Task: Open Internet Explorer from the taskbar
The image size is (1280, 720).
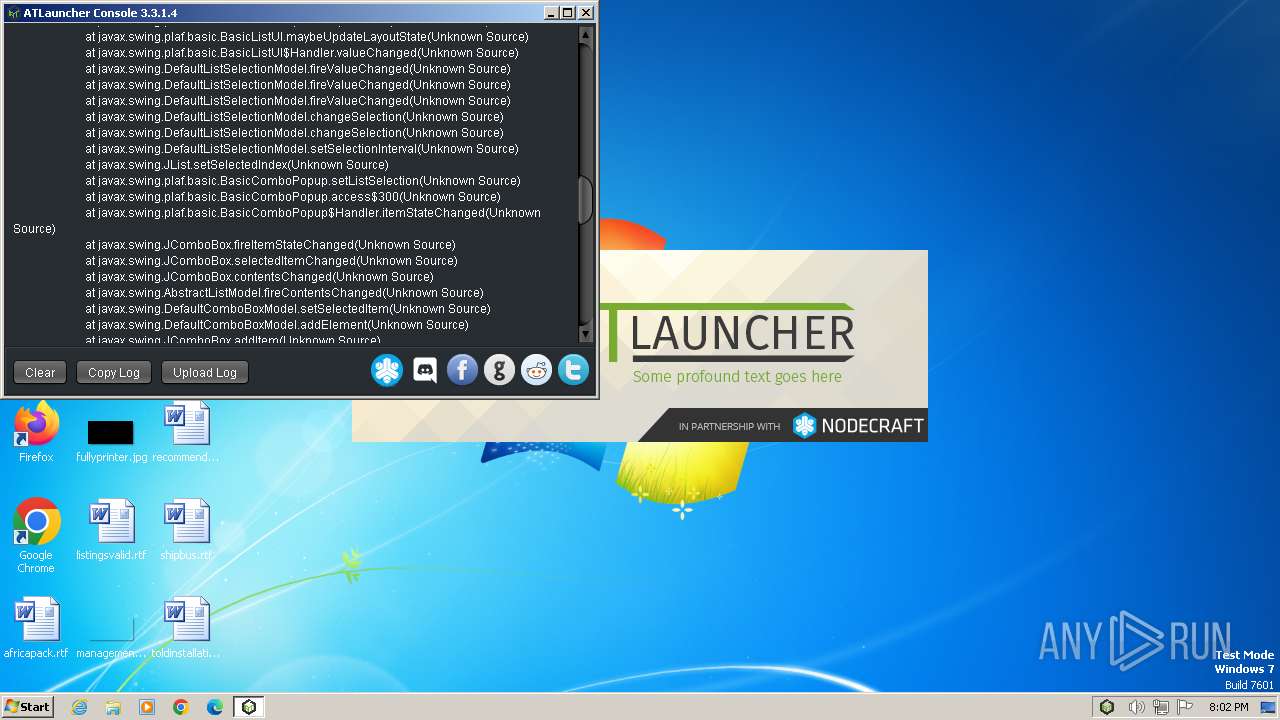Action: 80,707
